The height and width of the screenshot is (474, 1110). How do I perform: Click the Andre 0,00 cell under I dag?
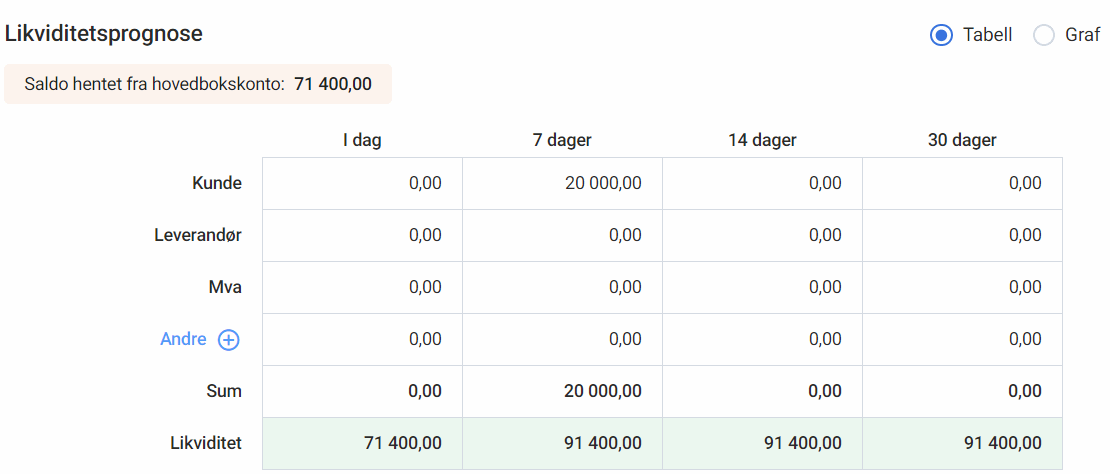point(362,340)
